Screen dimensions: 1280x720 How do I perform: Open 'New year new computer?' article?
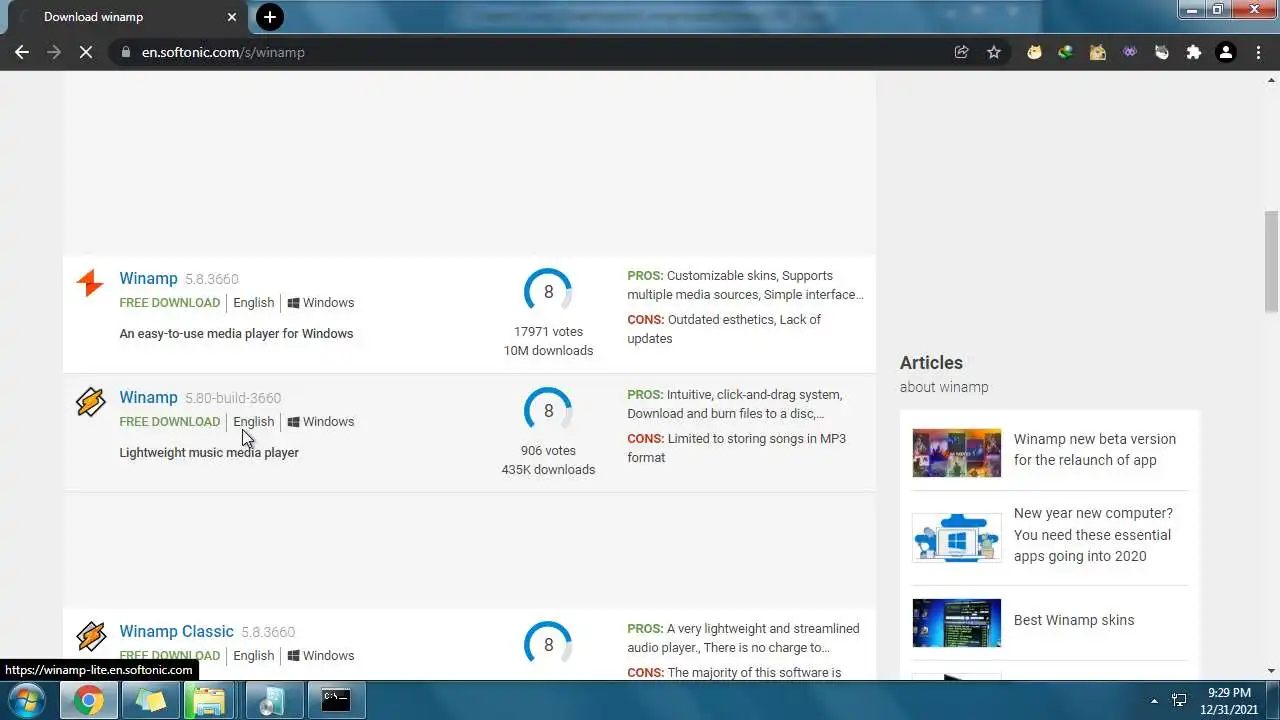click(1092, 535)
